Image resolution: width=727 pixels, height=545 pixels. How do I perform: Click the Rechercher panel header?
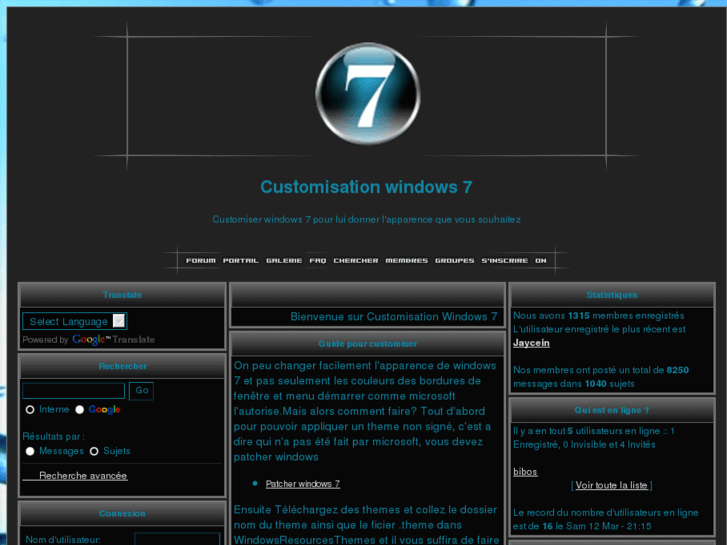pyautogui.click(x=122, y=366)
